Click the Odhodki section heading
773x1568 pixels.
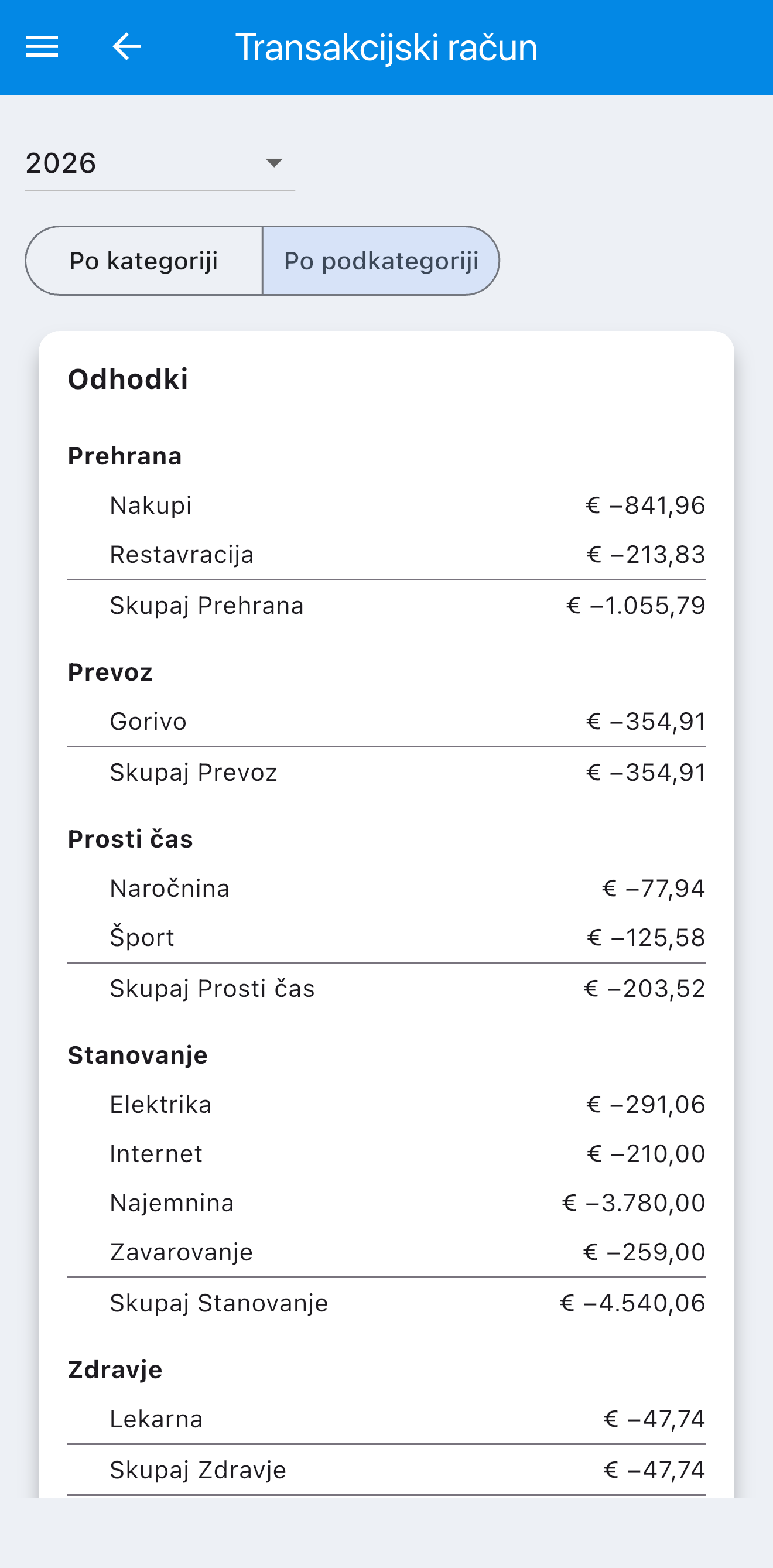click(x=128, y=379)
